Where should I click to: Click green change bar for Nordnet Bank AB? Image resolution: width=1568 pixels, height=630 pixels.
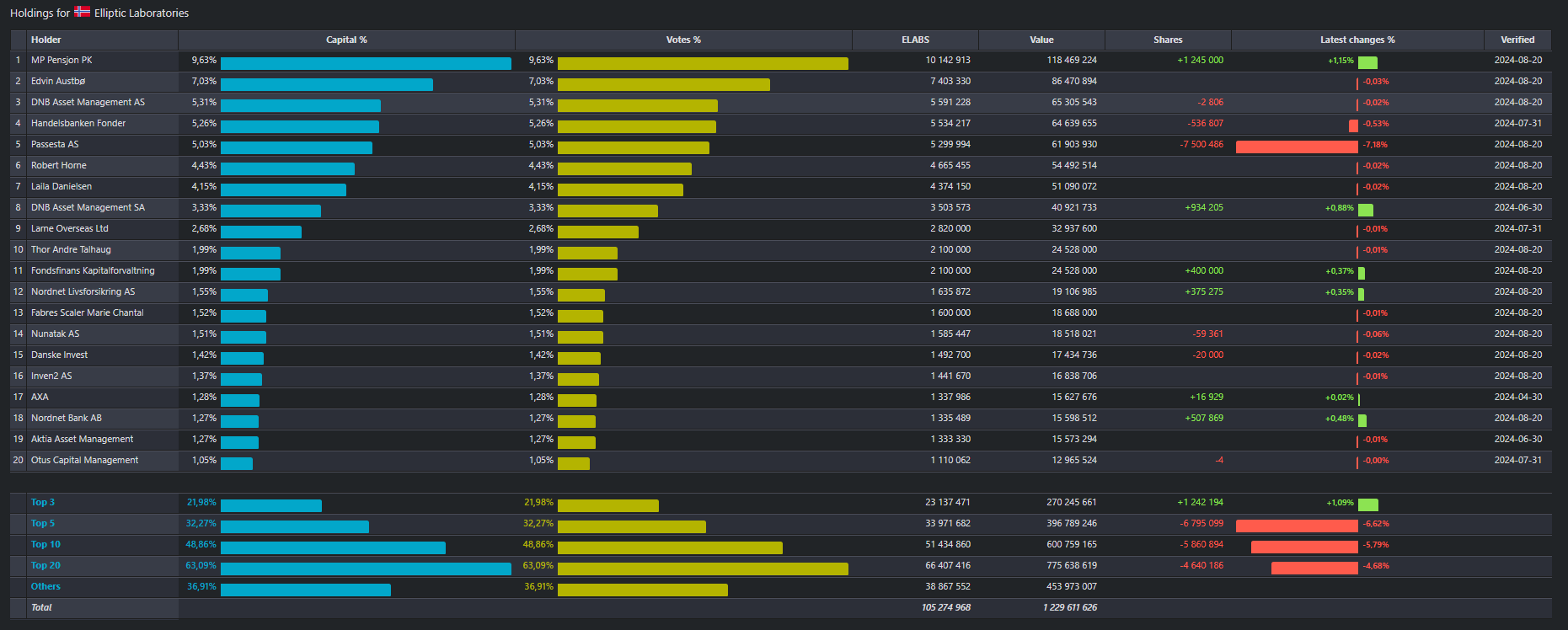(1362, 421)
